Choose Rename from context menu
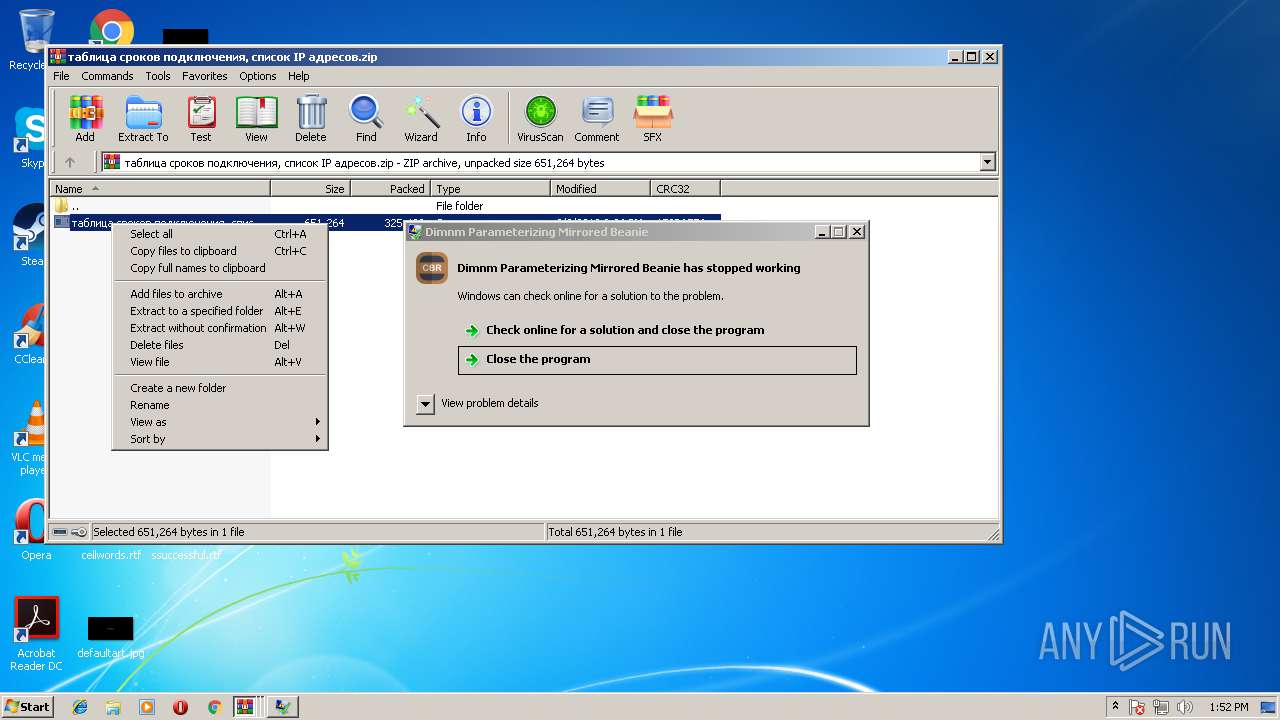The width and height of the screenshot is (1280, 720). tap(220, 405)
